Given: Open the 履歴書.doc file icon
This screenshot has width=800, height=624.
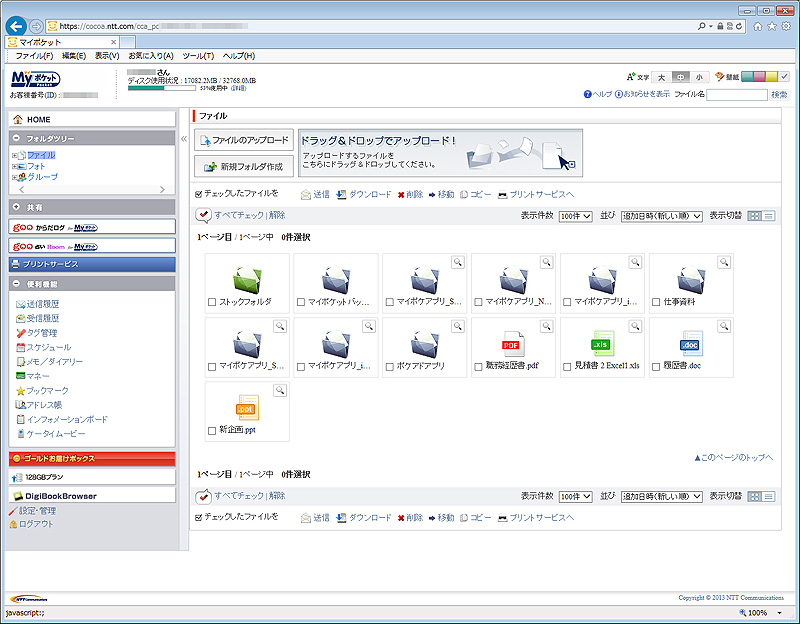Looking at the screenshot, I should tap(691, 343).
